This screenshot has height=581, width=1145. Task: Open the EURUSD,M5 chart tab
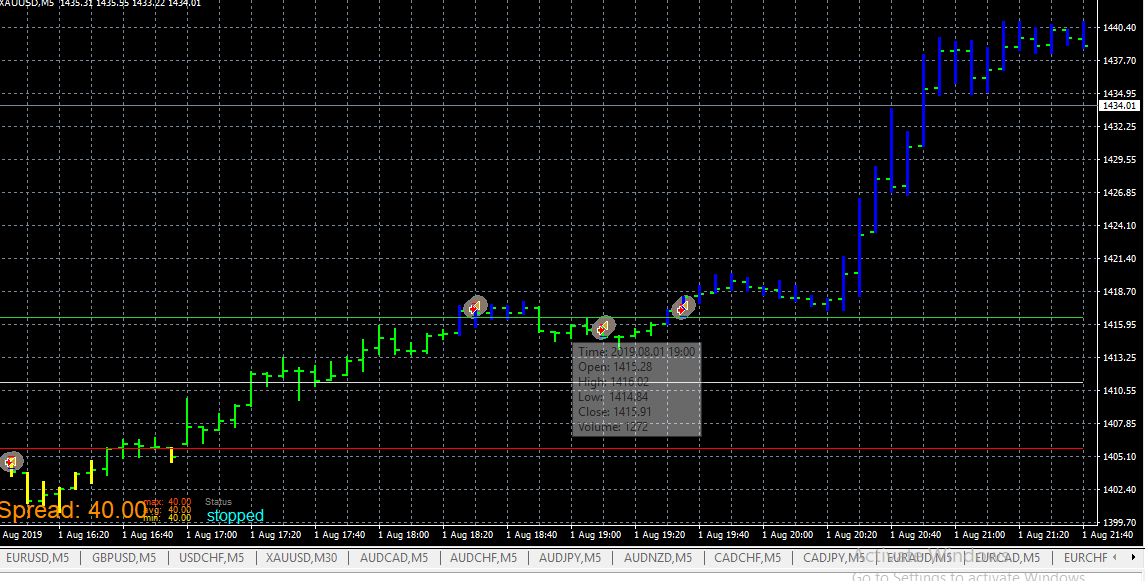[x=37, y=558]
